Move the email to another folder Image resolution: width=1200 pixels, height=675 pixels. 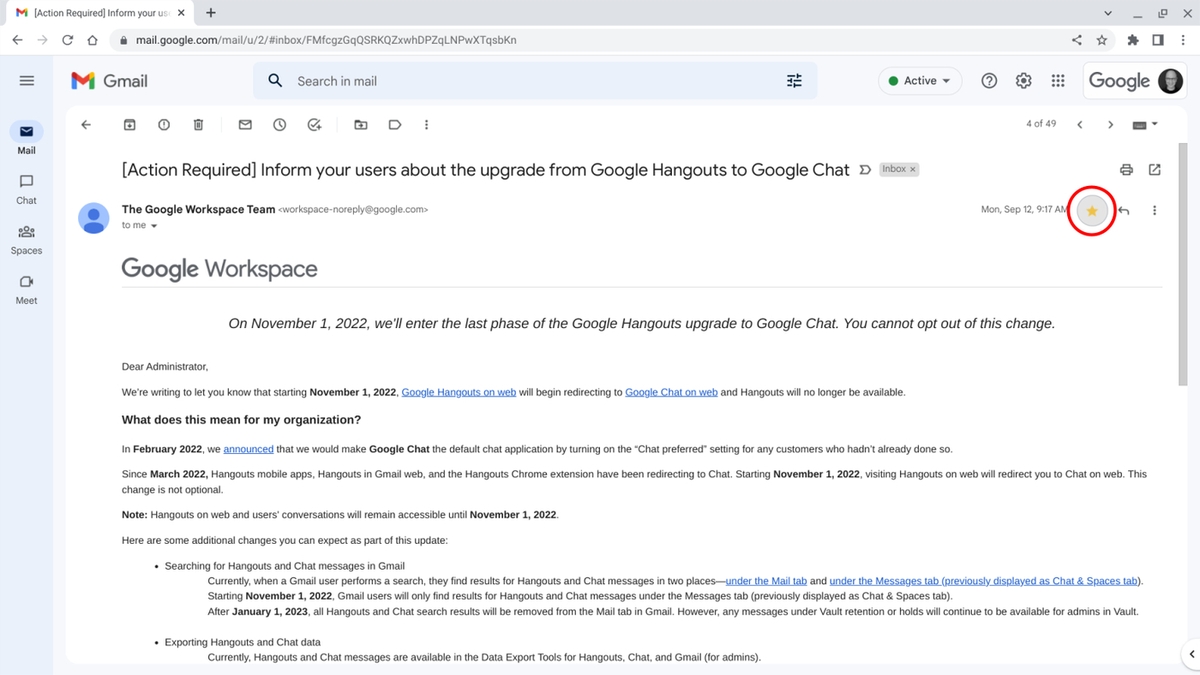point(361,124)
